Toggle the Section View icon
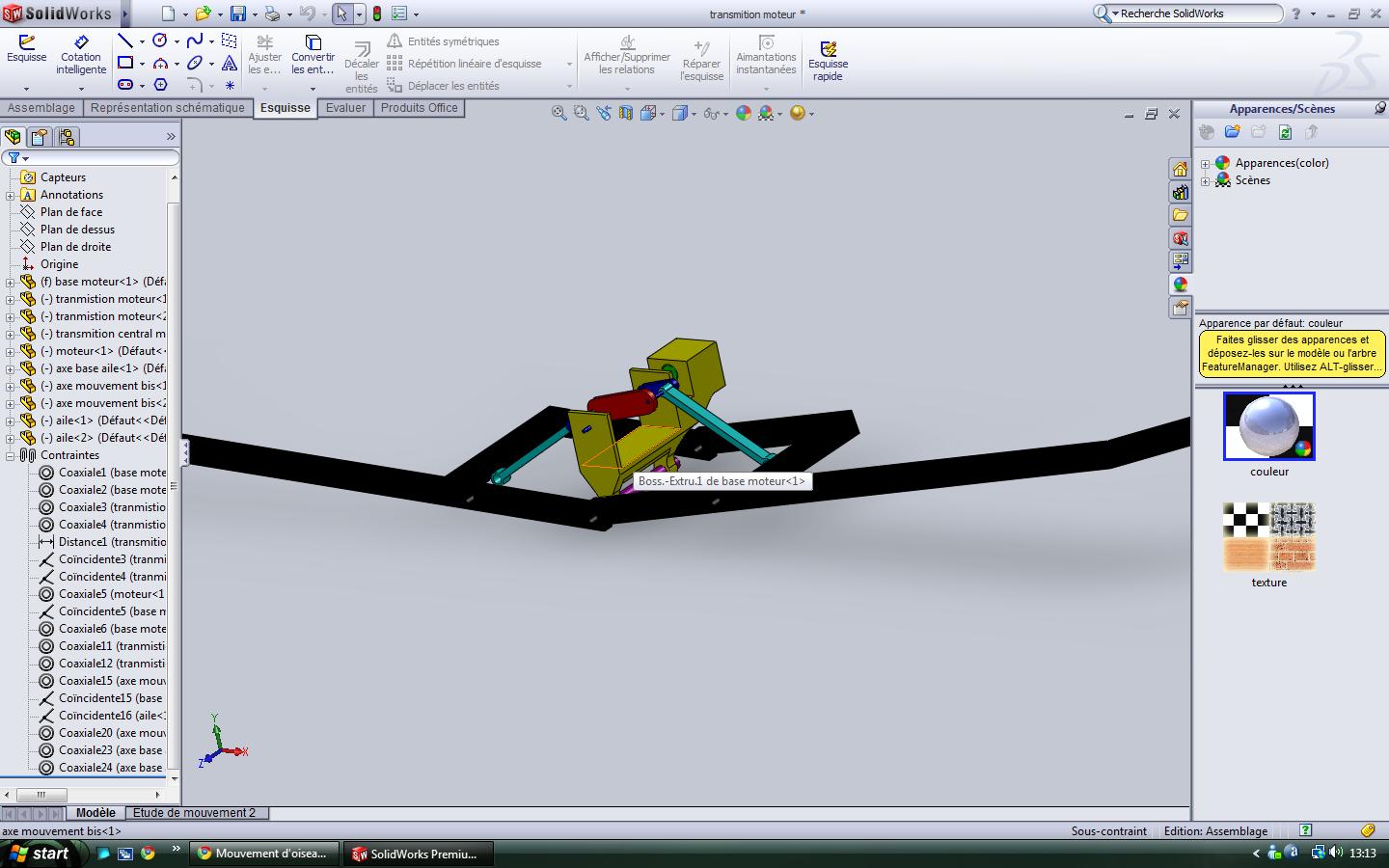Screen dimensions: 1389x868 [x=626, y=113]
